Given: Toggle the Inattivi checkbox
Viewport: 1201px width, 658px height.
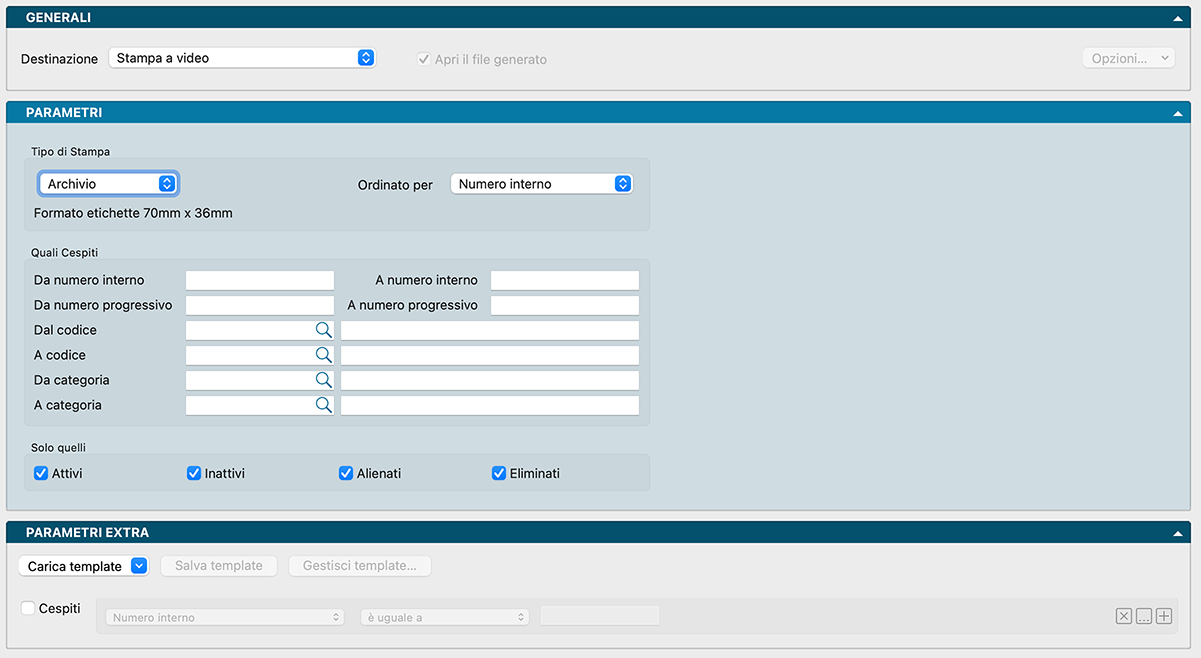Looking at the screenshot, I should coord(194,473).
